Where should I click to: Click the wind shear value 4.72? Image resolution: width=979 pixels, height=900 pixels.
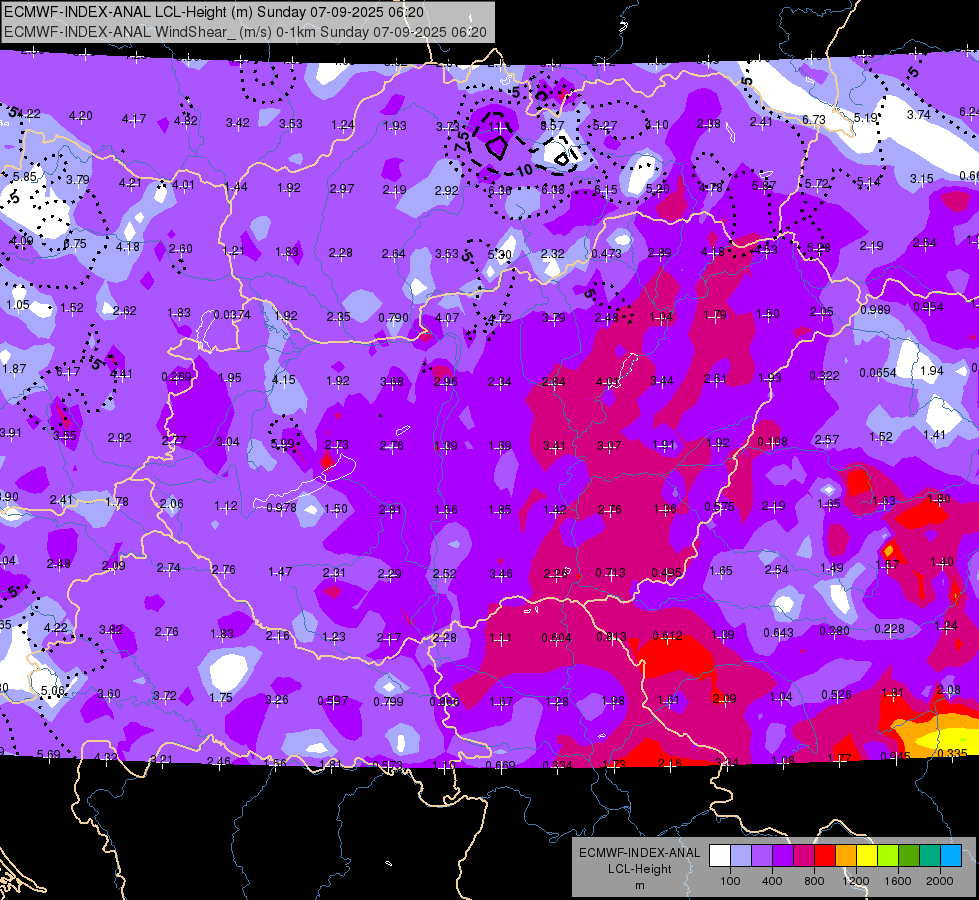(500, 319)
